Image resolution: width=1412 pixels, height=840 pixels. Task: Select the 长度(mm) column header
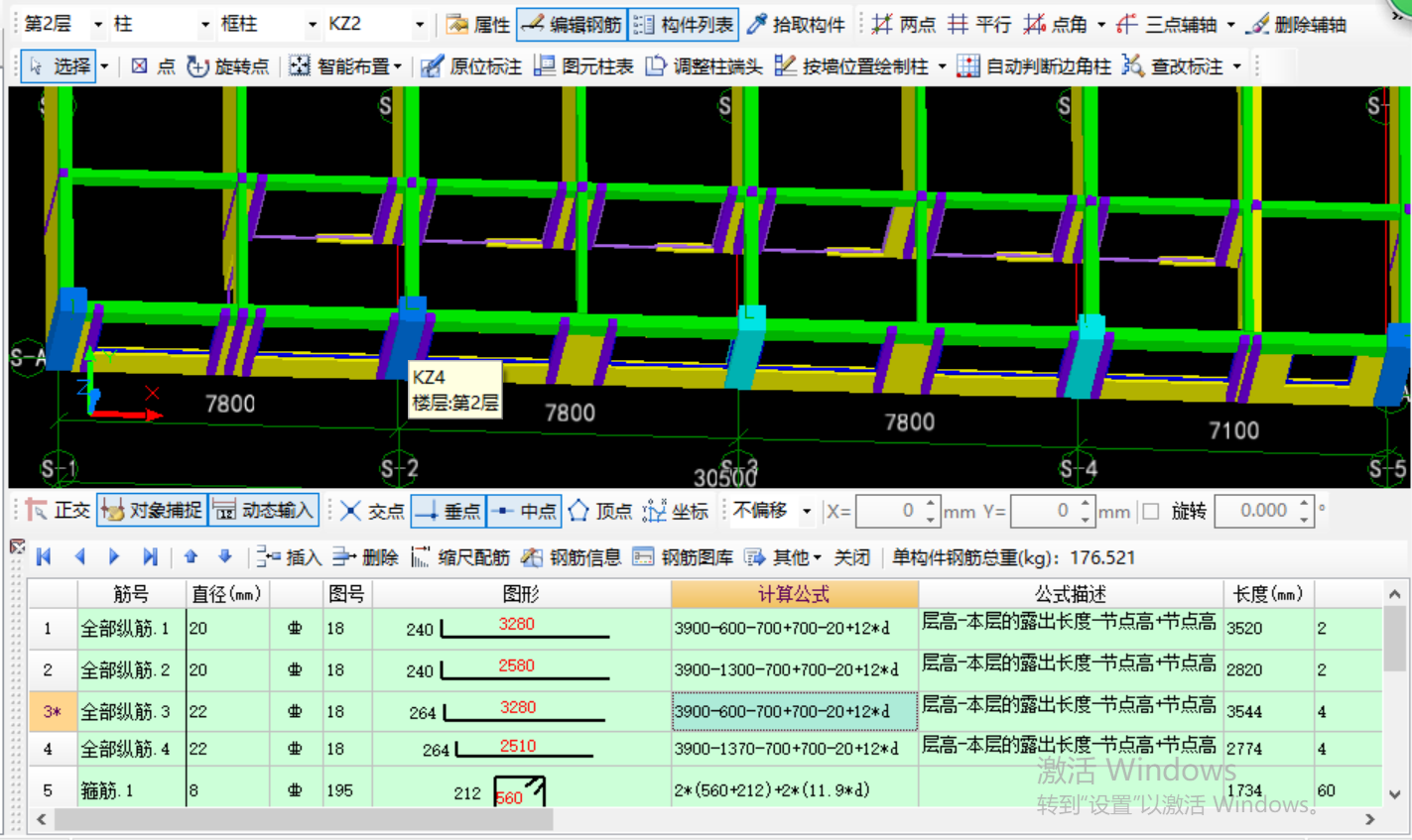pyautogui.click(x=1267, y=594)
